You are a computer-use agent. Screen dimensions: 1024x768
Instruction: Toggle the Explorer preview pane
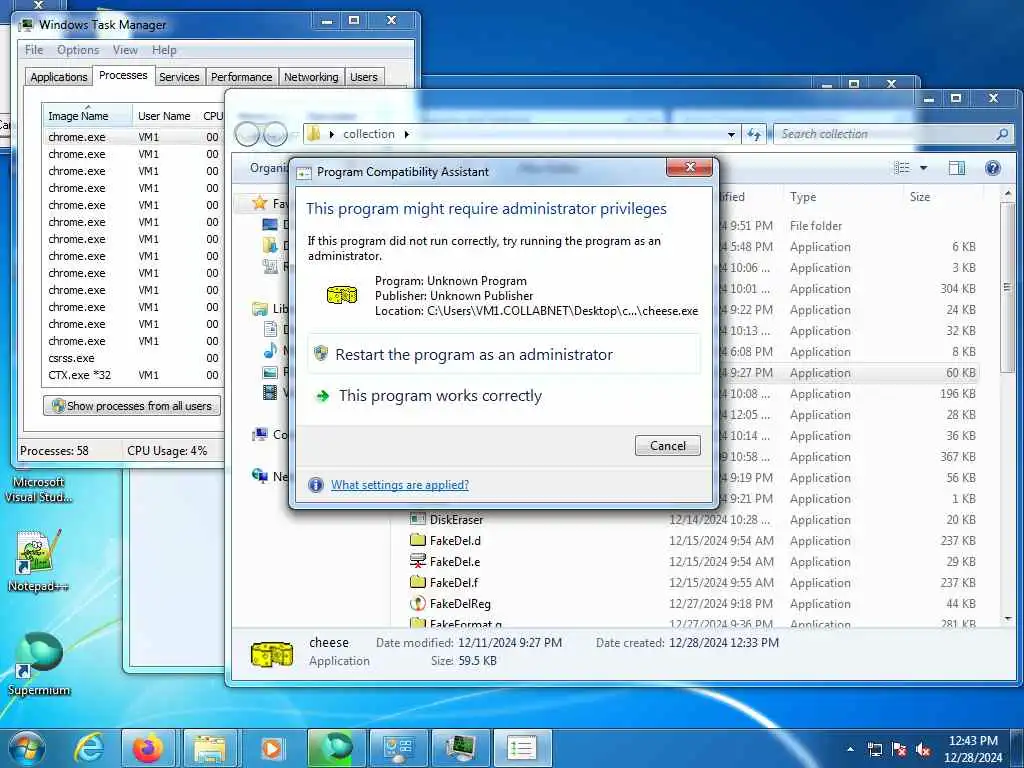pyautogui.click(x=957, y=168)
